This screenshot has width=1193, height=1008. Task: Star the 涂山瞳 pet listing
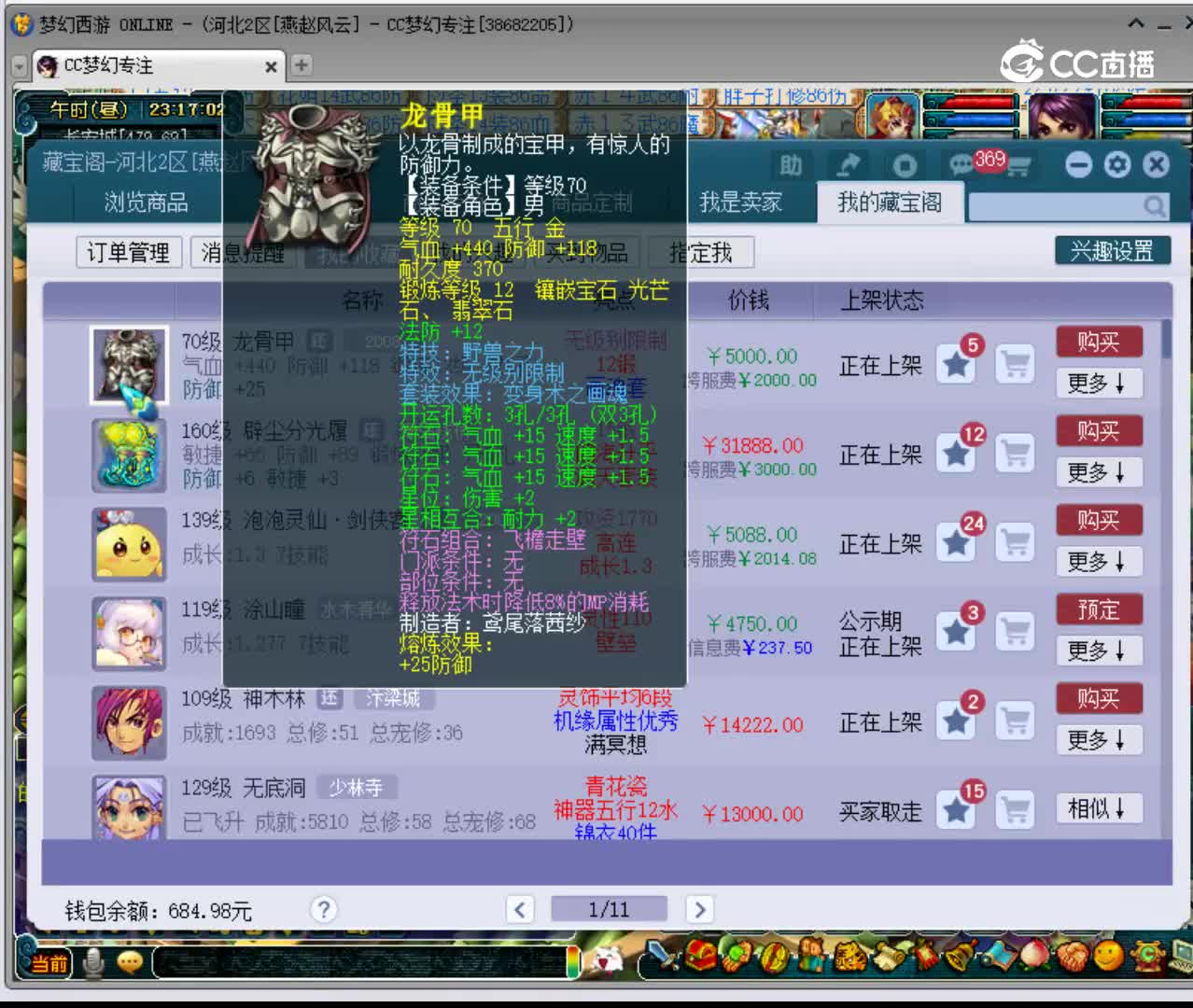coord(957,633)
